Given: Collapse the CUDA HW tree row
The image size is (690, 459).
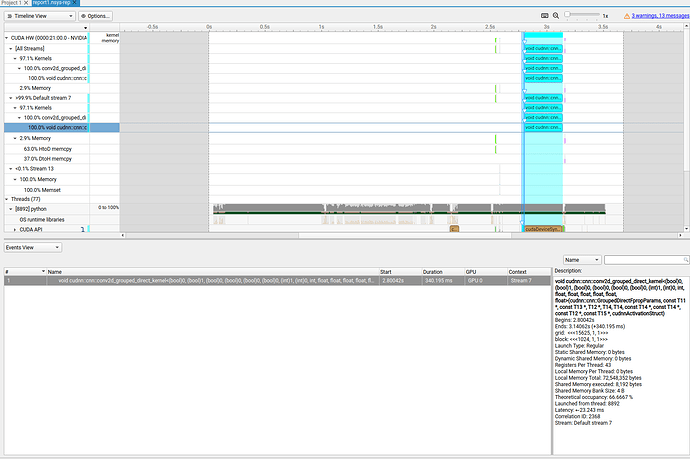Looking at the screenshot, I should [7, 38].
